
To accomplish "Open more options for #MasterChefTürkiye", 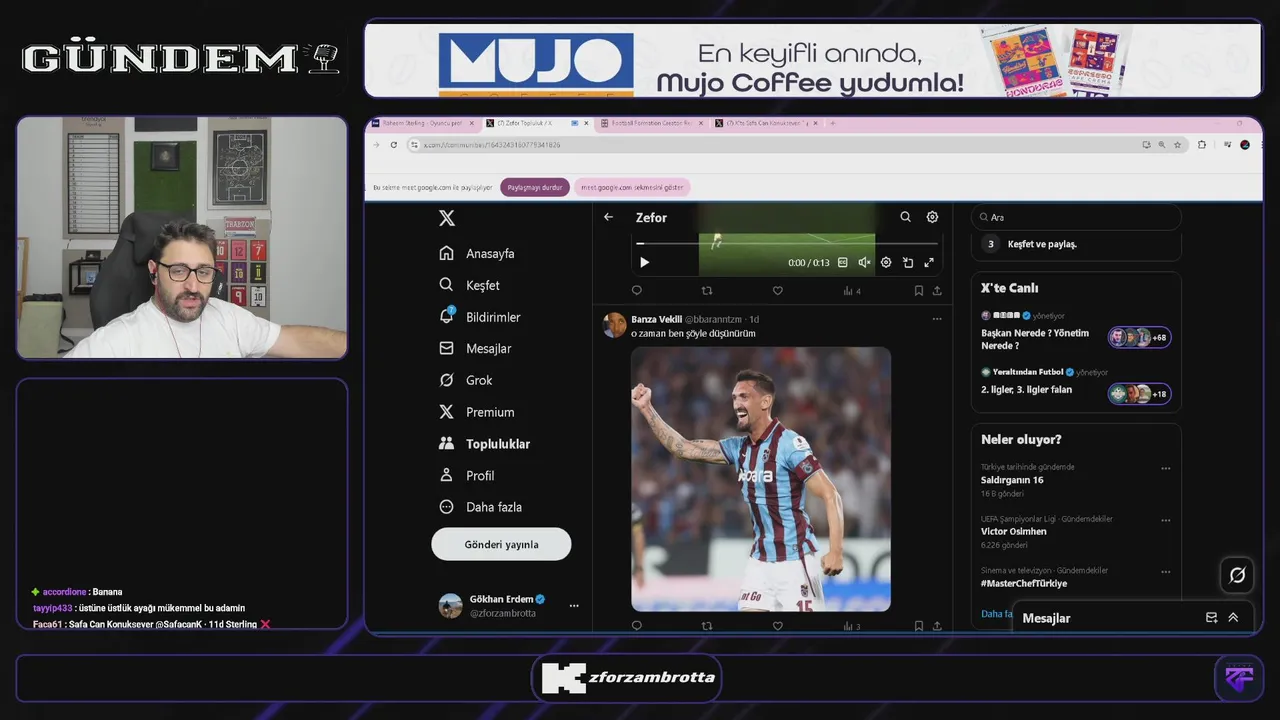I will pos(1165,572).
